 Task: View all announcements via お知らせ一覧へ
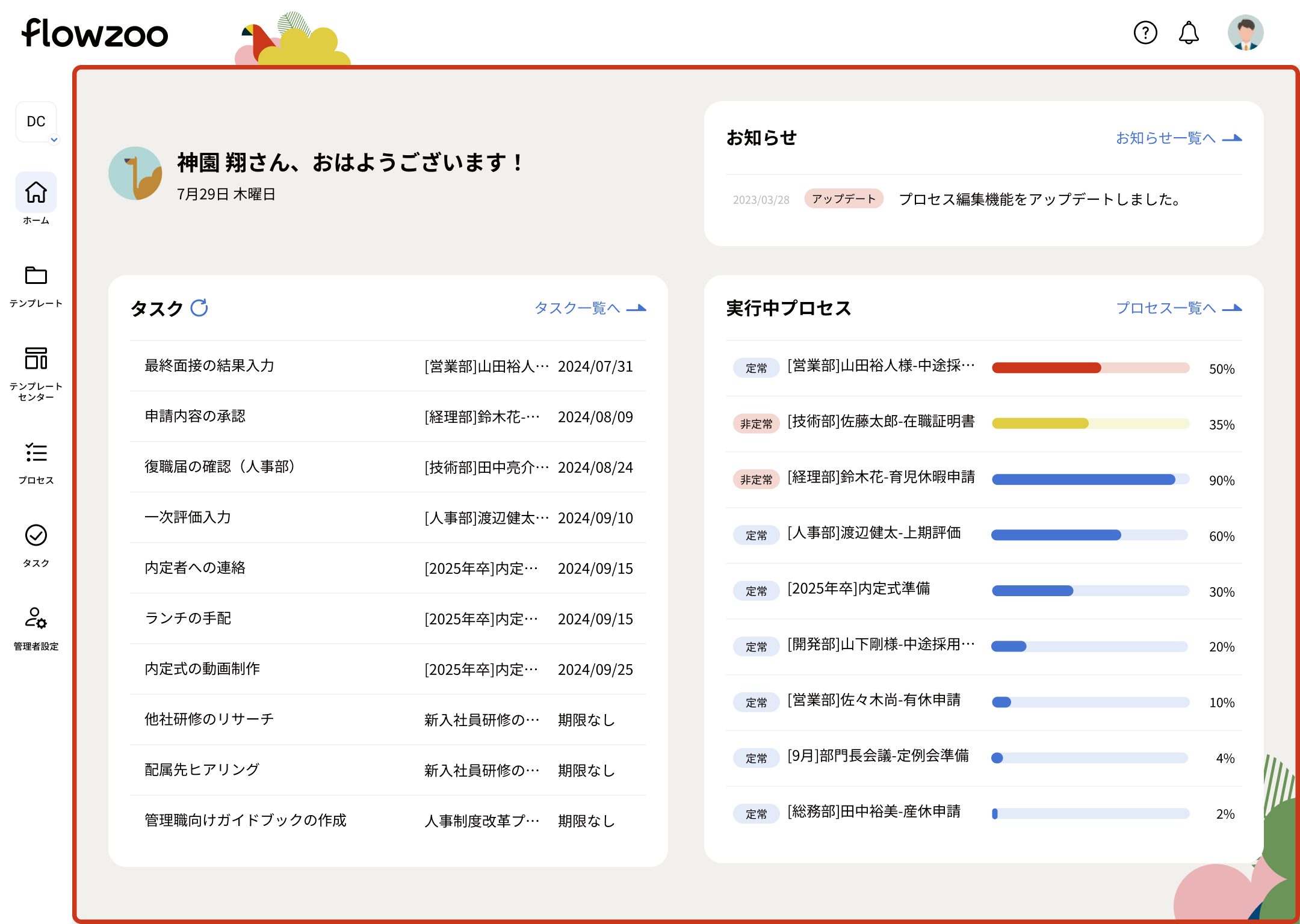[1166, 137]
